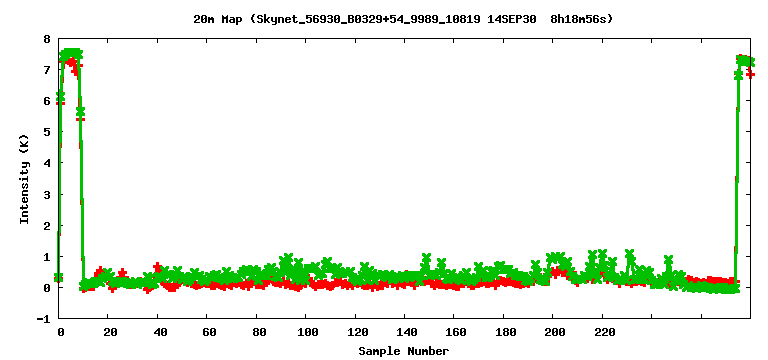Click the green peak at the far right edge
The width and height of the screenshot is (768, 360).
[x=745, y=61]
